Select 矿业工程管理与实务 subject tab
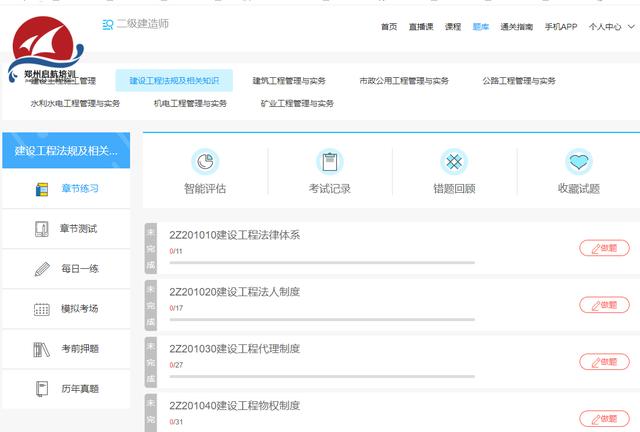The width and height of the screenshot is (640, 432). [297, 104]
